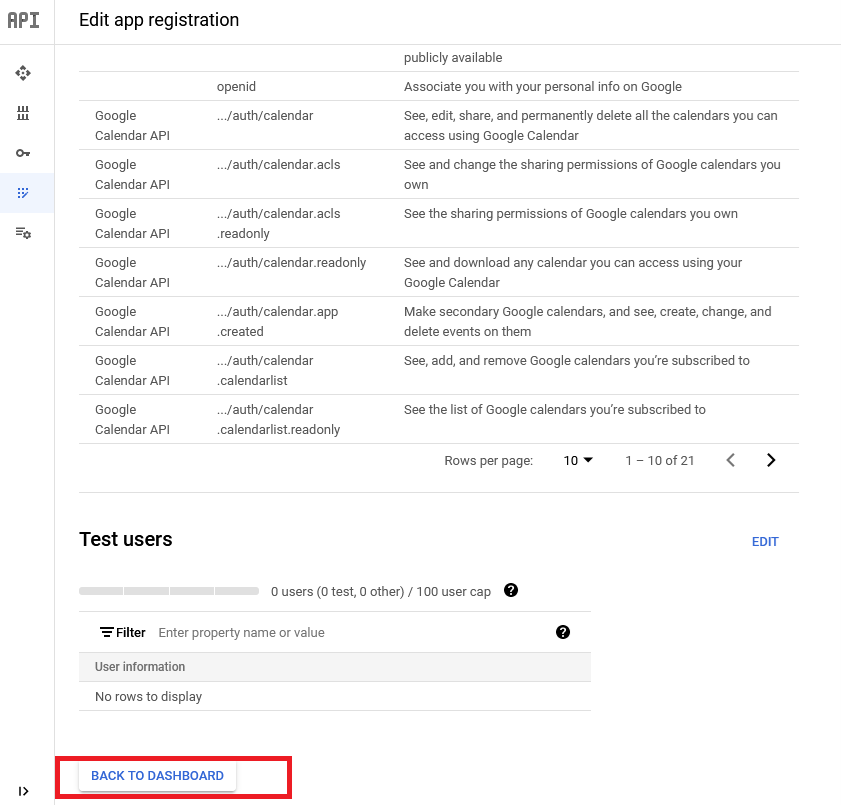Image resolution: width=841 pixels, height=805 pixels.
Task: Click 'Make secondary Google calendars' description
Action: pos(587,321)
